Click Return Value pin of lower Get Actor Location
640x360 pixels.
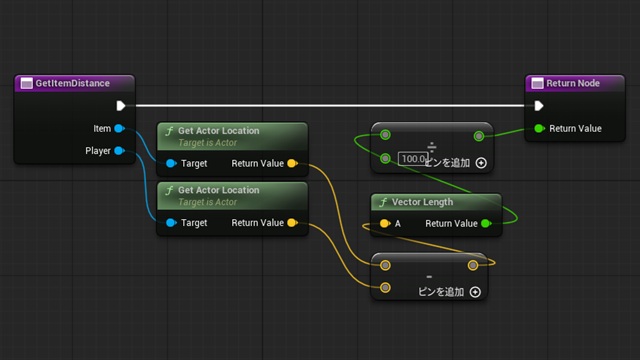pyautogui.click(x=292, y=222)
